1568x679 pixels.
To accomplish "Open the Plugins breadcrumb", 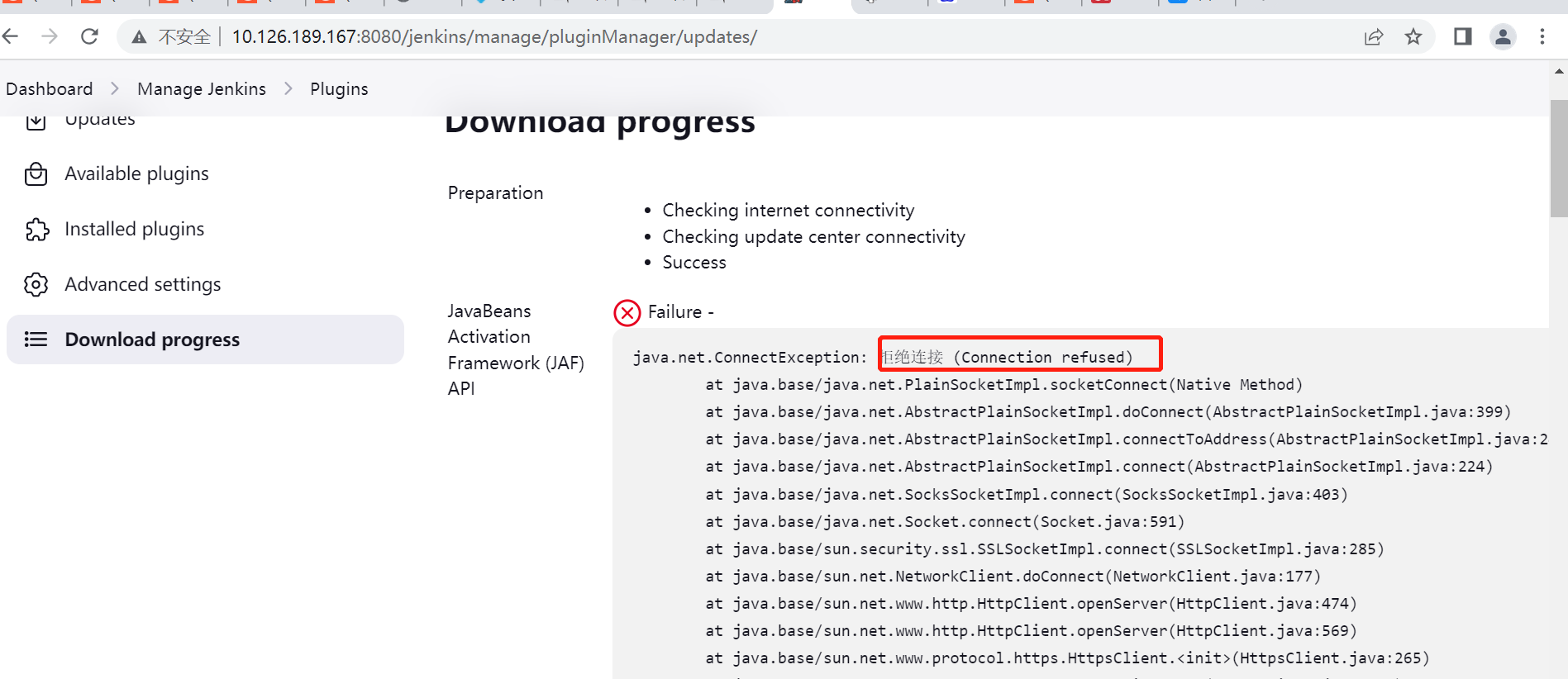I will (339, 89).
